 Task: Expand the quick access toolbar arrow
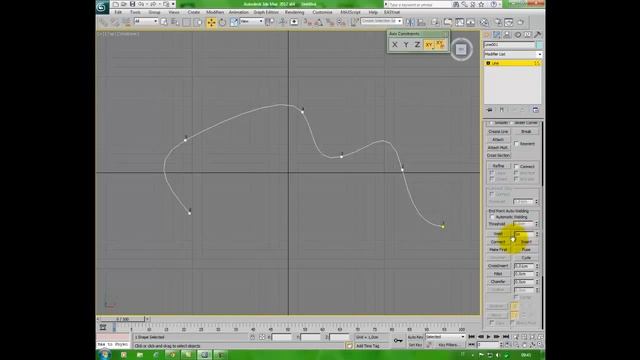173,4
